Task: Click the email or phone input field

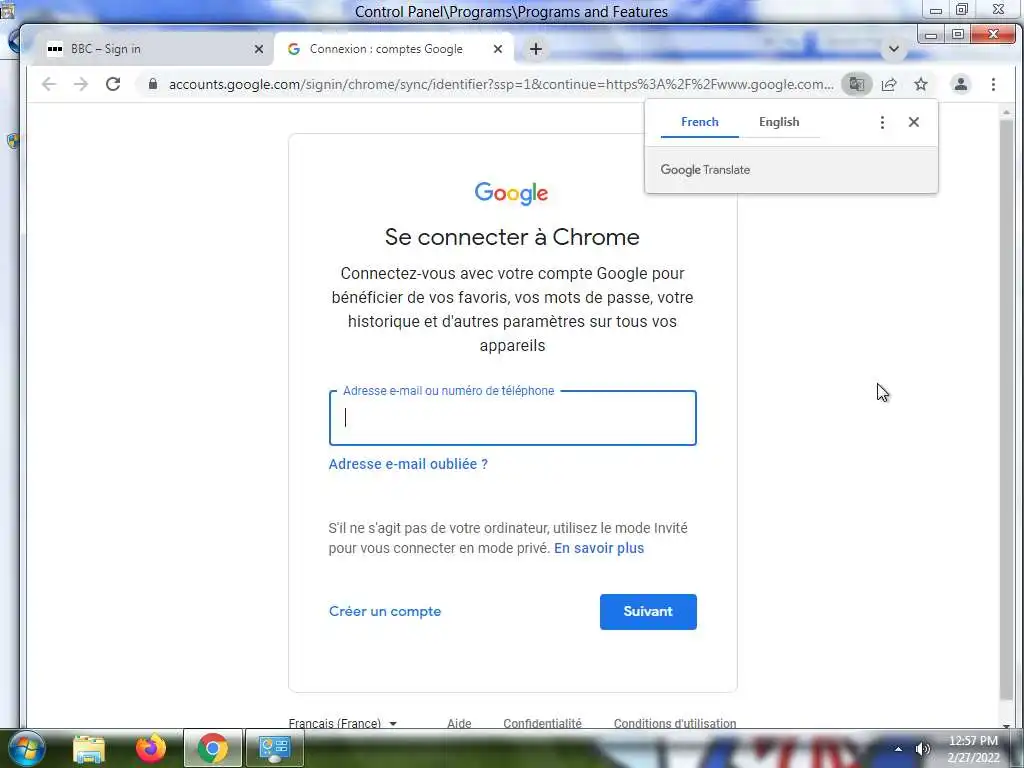Action: [x=513, y=418]
